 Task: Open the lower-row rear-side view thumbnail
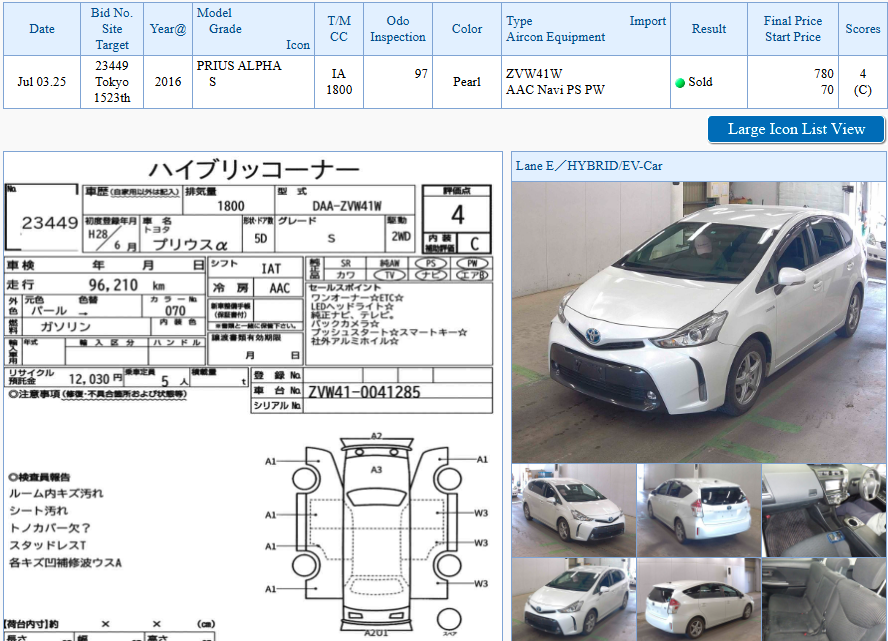699,600
